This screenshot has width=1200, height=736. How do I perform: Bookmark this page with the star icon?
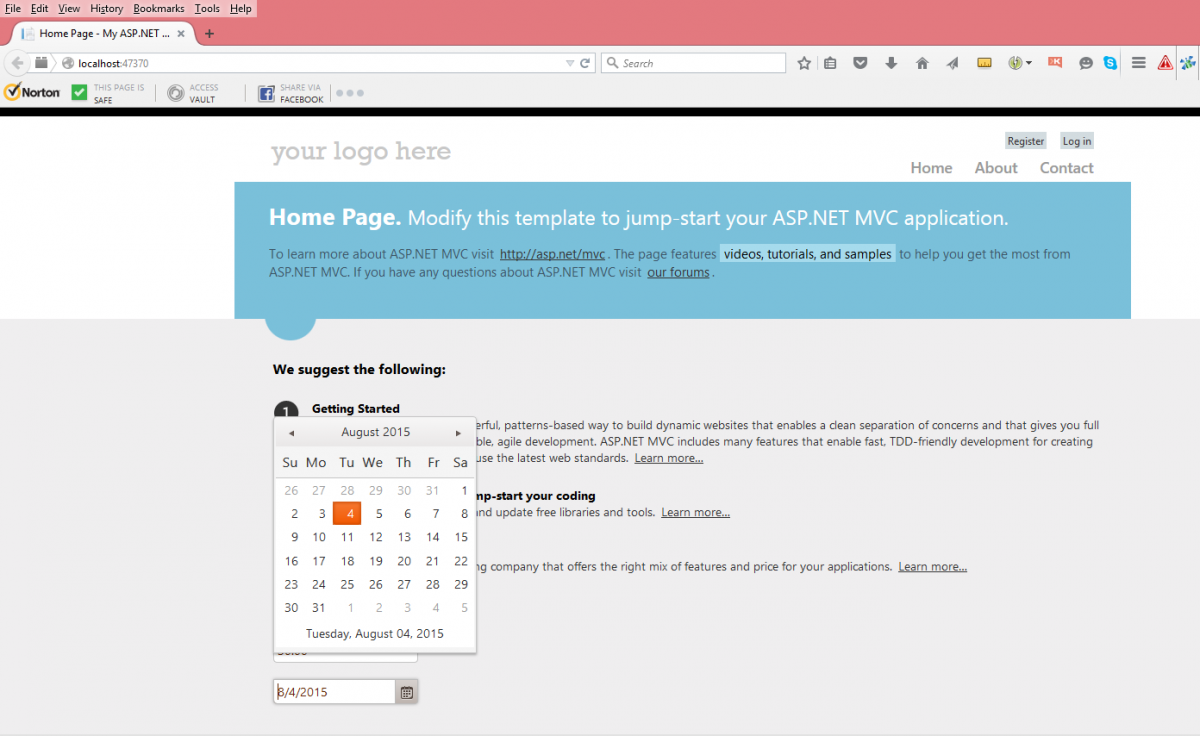point(804,63)
